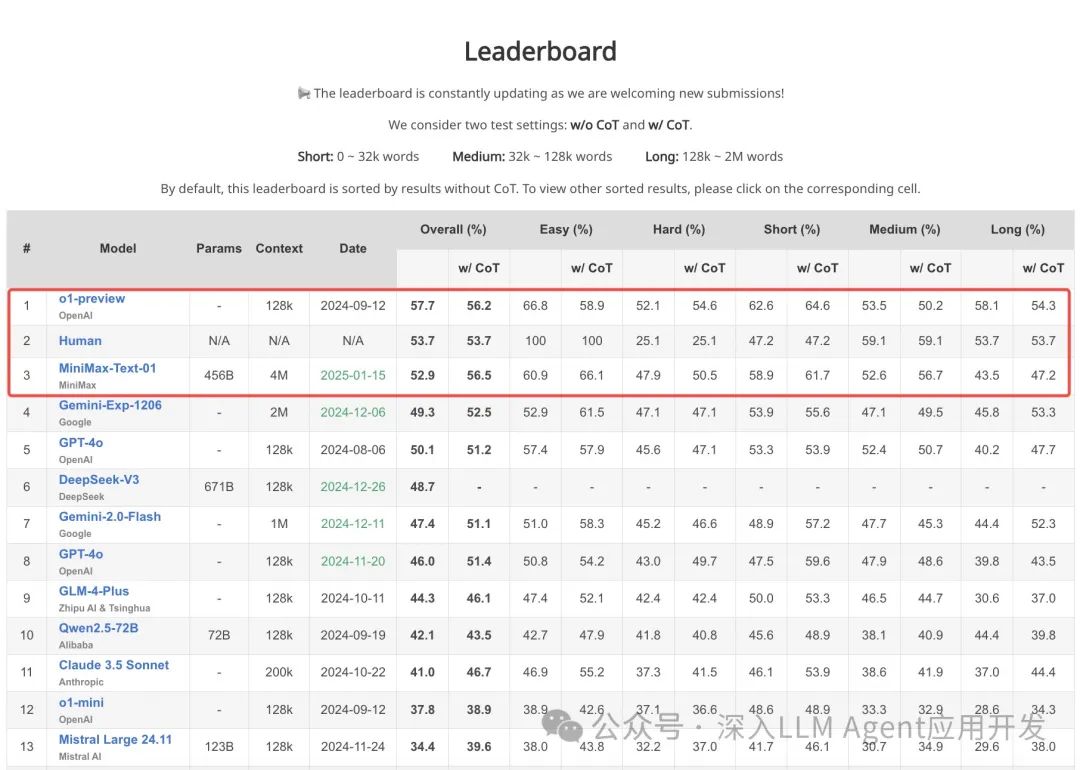Sort by the Easy (%) column header

tap(566, 229)
